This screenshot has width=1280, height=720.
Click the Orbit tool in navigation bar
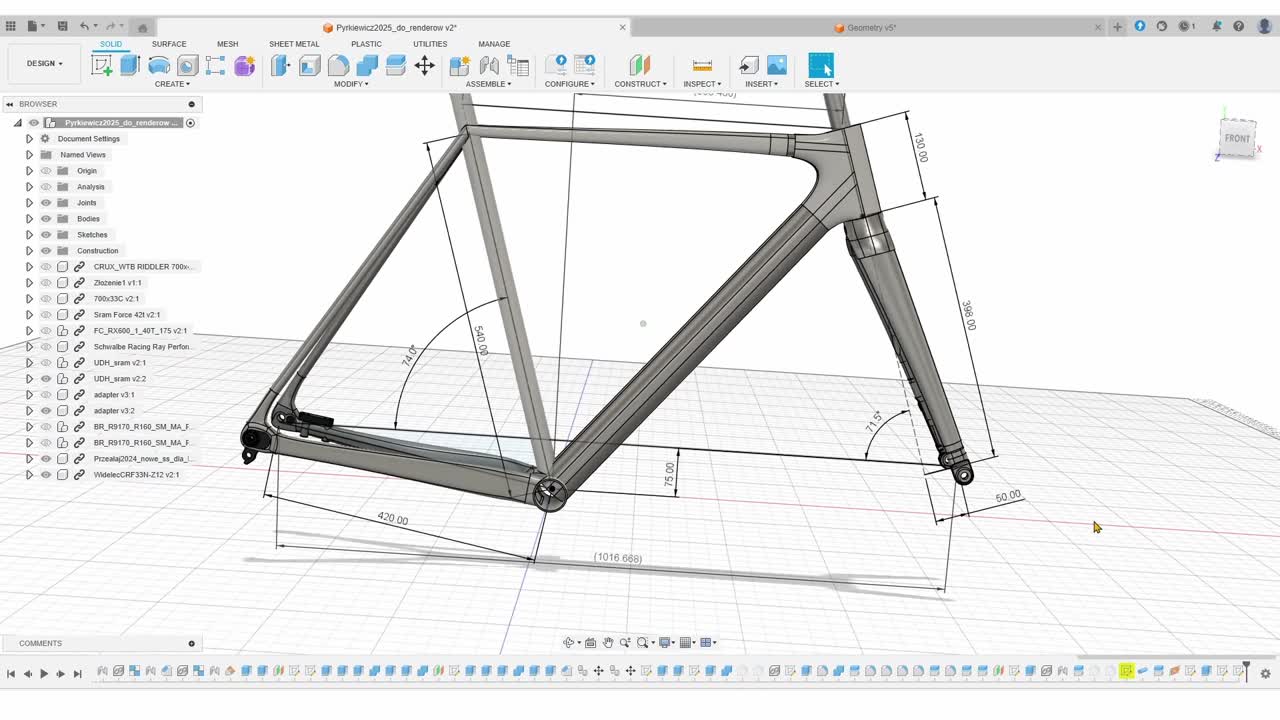pos(569,642)
